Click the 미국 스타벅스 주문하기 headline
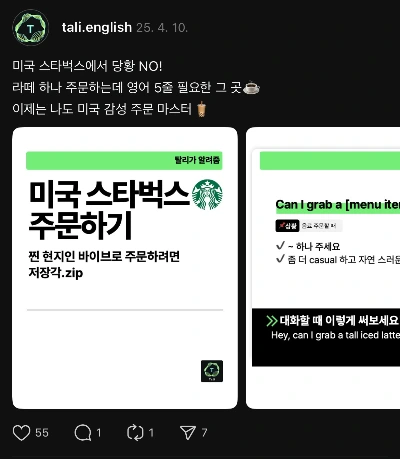Viewport: 400px width, 459px height. click(x=109, y=210)
